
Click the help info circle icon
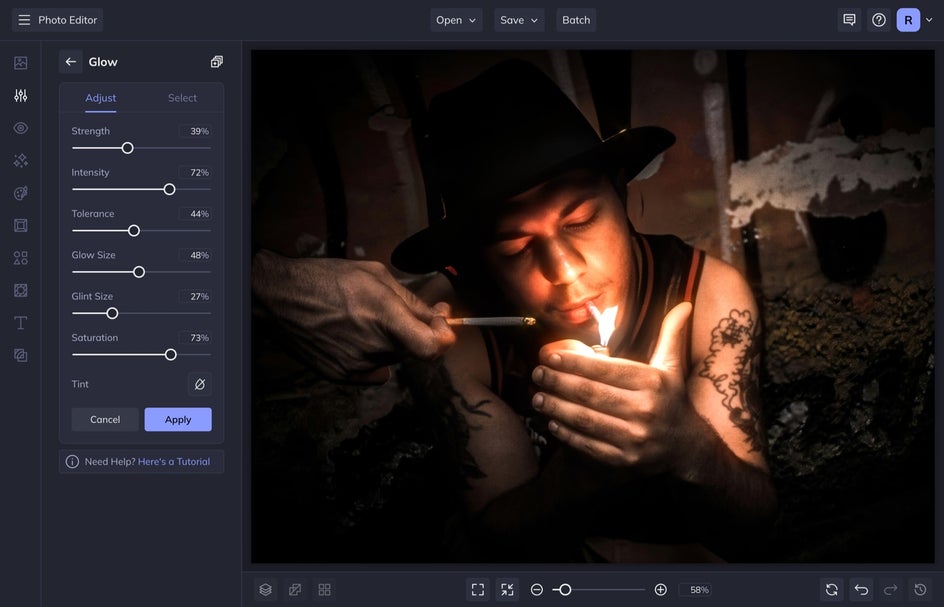[x=72, y=461]
